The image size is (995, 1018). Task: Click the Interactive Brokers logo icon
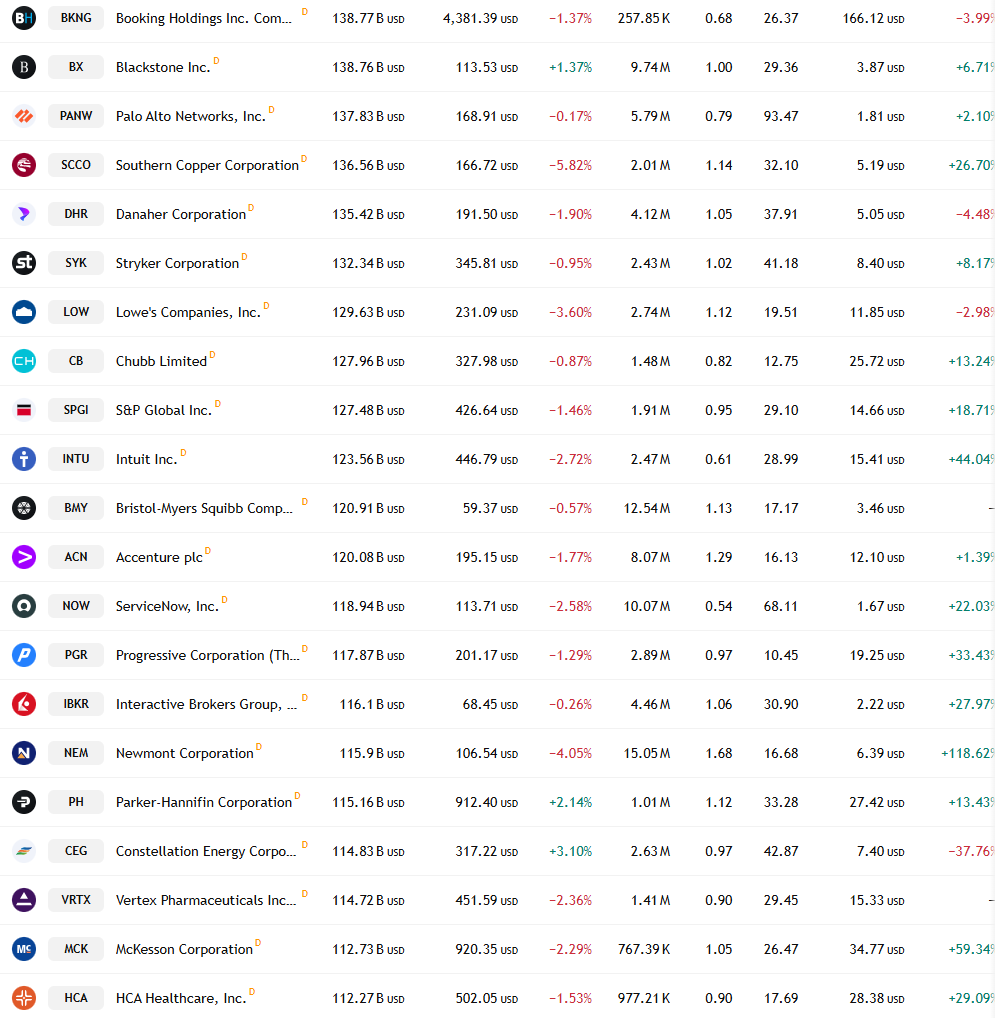click(24, 704)
